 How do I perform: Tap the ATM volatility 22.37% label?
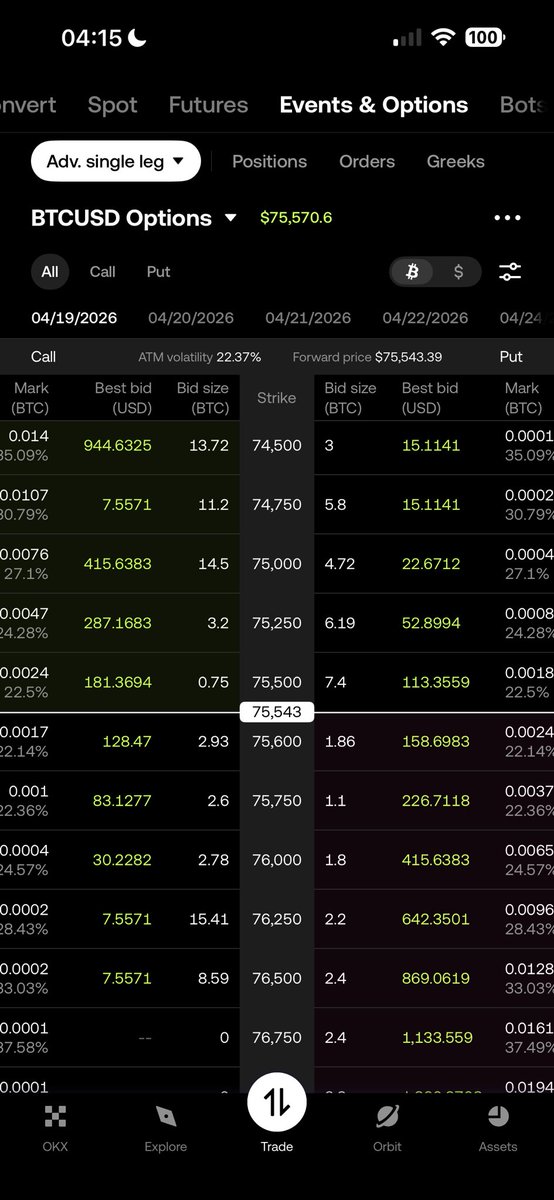point(200,357)
